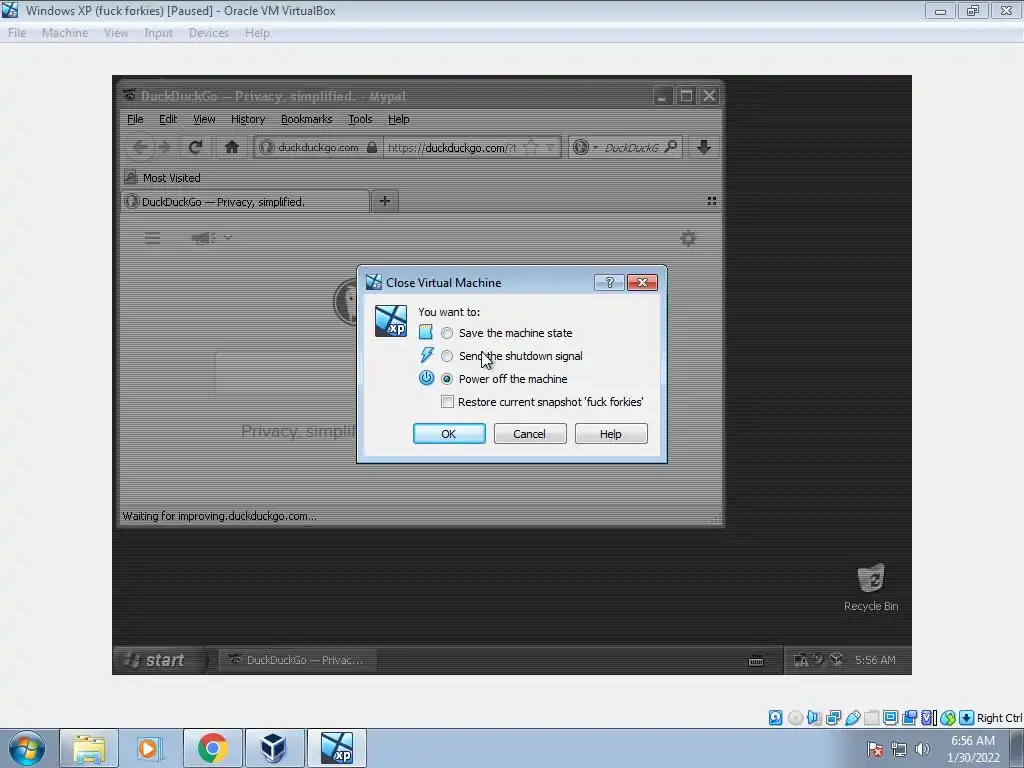Click Cancel in Close Virtual Machine dialog
Screen dimensions: 1024x768
click(530, 434)
